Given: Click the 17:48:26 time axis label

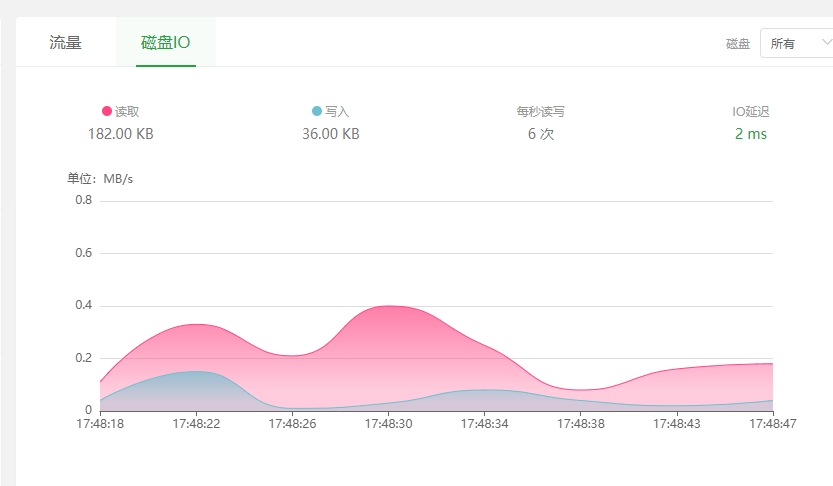Looking at the screenshot, I should coord(292,424).
